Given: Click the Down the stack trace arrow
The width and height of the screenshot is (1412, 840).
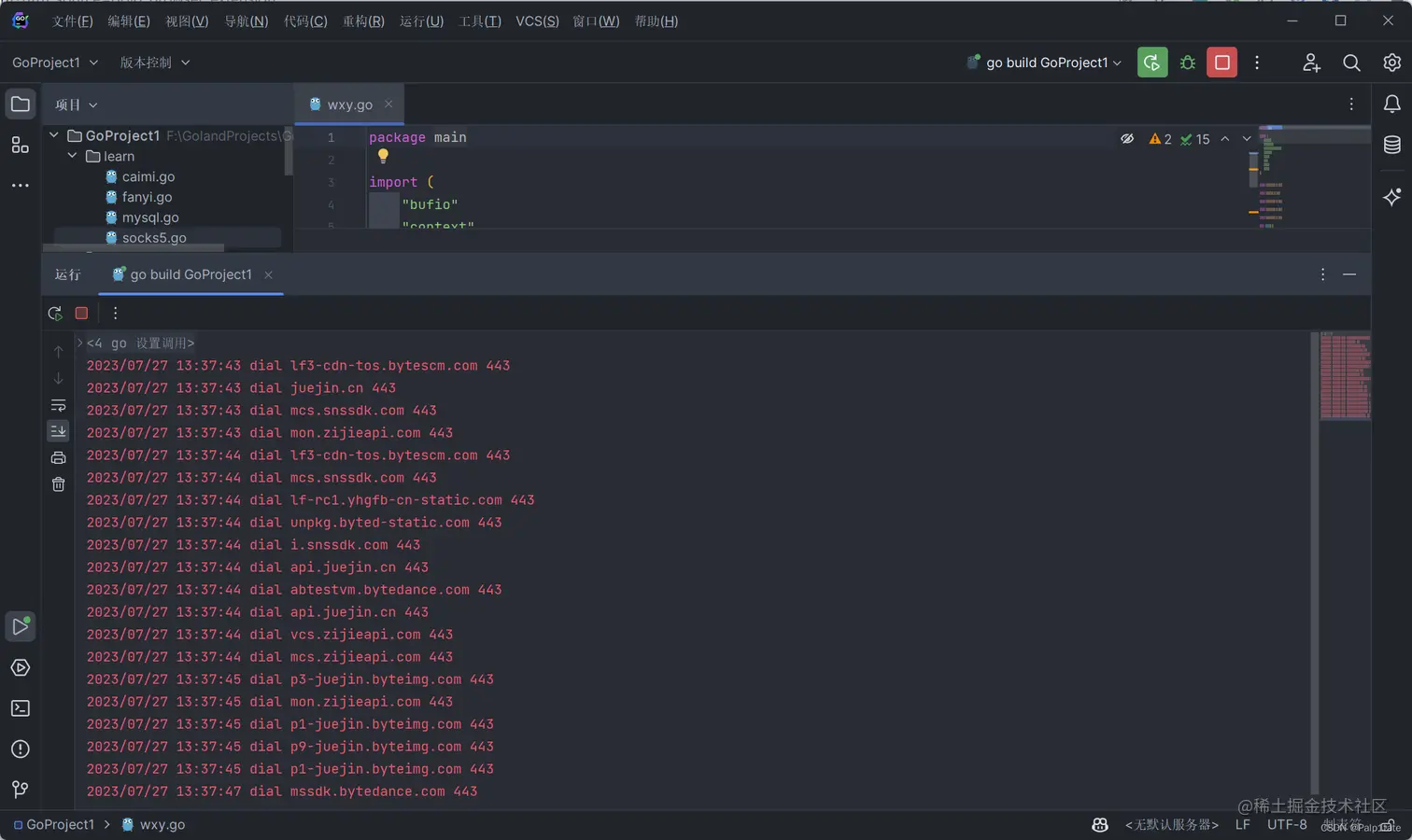Looking at the screenshot, I should (58, 378).
